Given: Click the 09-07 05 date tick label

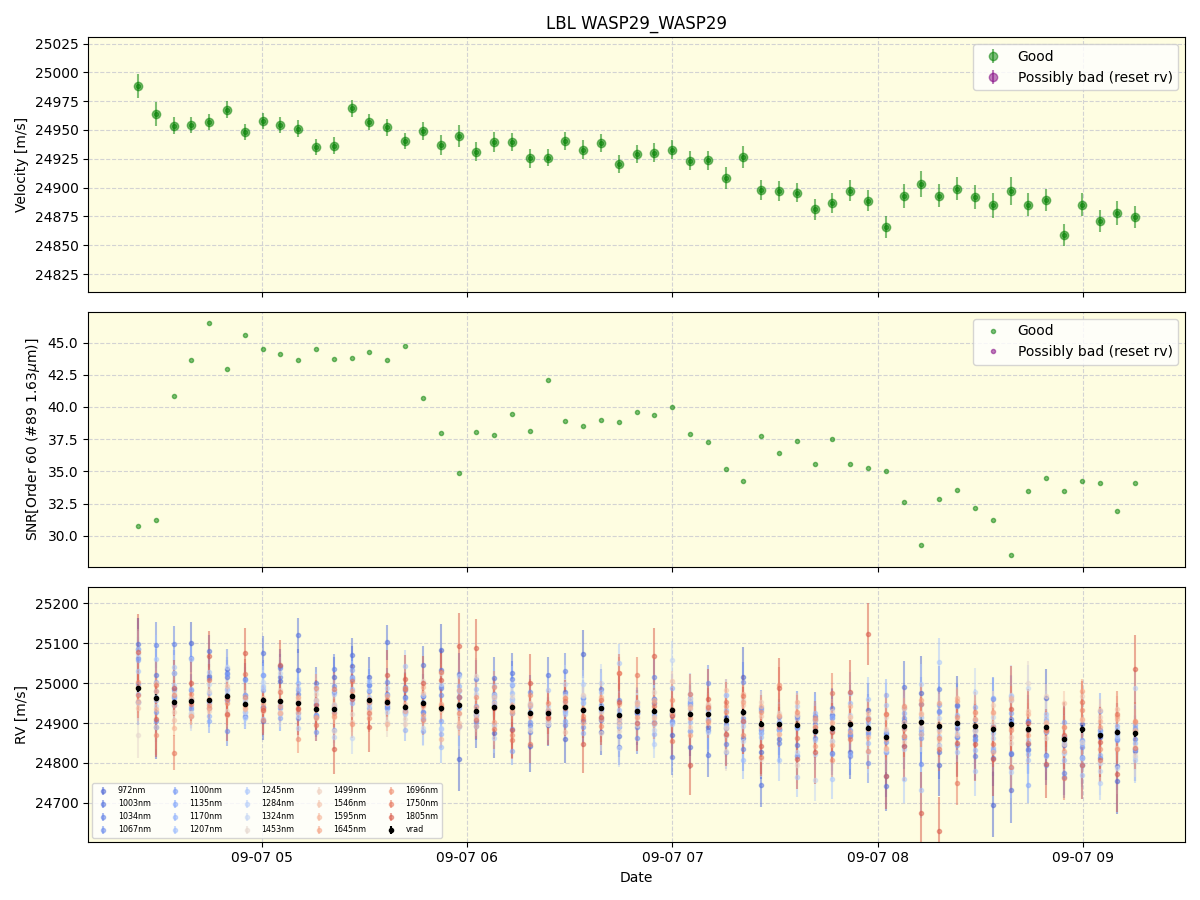Looking at the screenshot, I should (x=262, y=856).
